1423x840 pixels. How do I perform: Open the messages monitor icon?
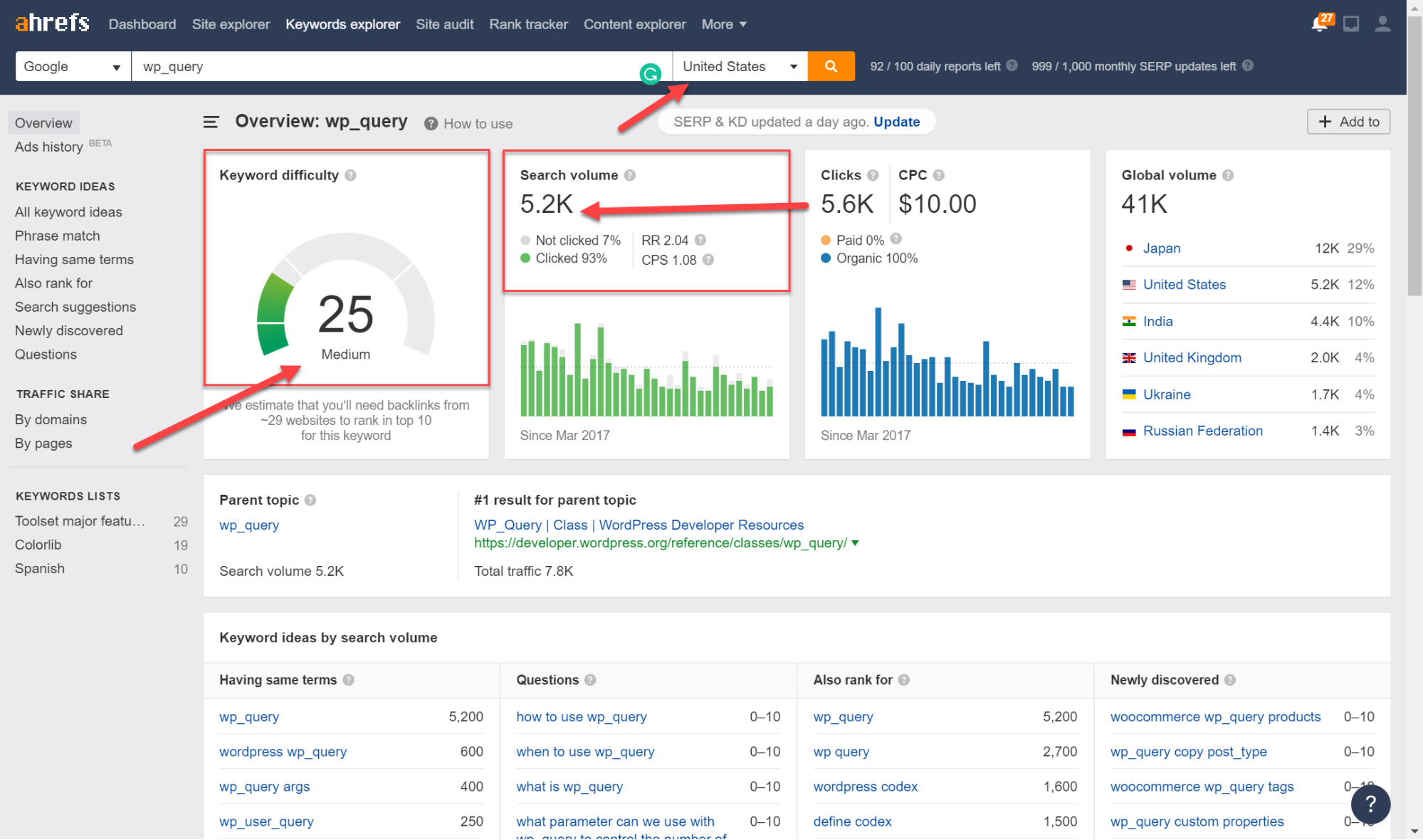click(x=1350, y=24)
